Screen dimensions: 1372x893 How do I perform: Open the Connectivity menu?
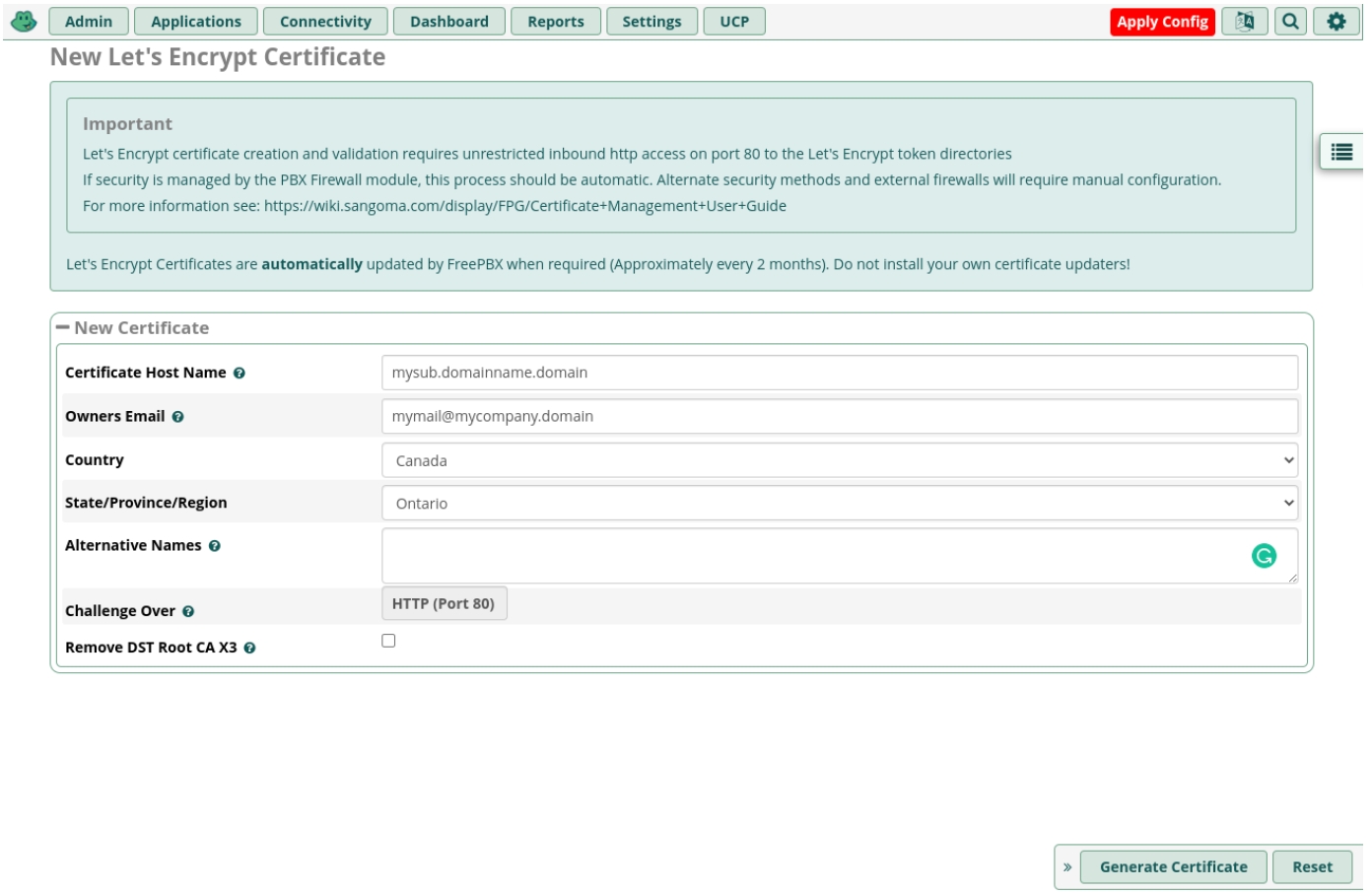(x=325, y=22)
